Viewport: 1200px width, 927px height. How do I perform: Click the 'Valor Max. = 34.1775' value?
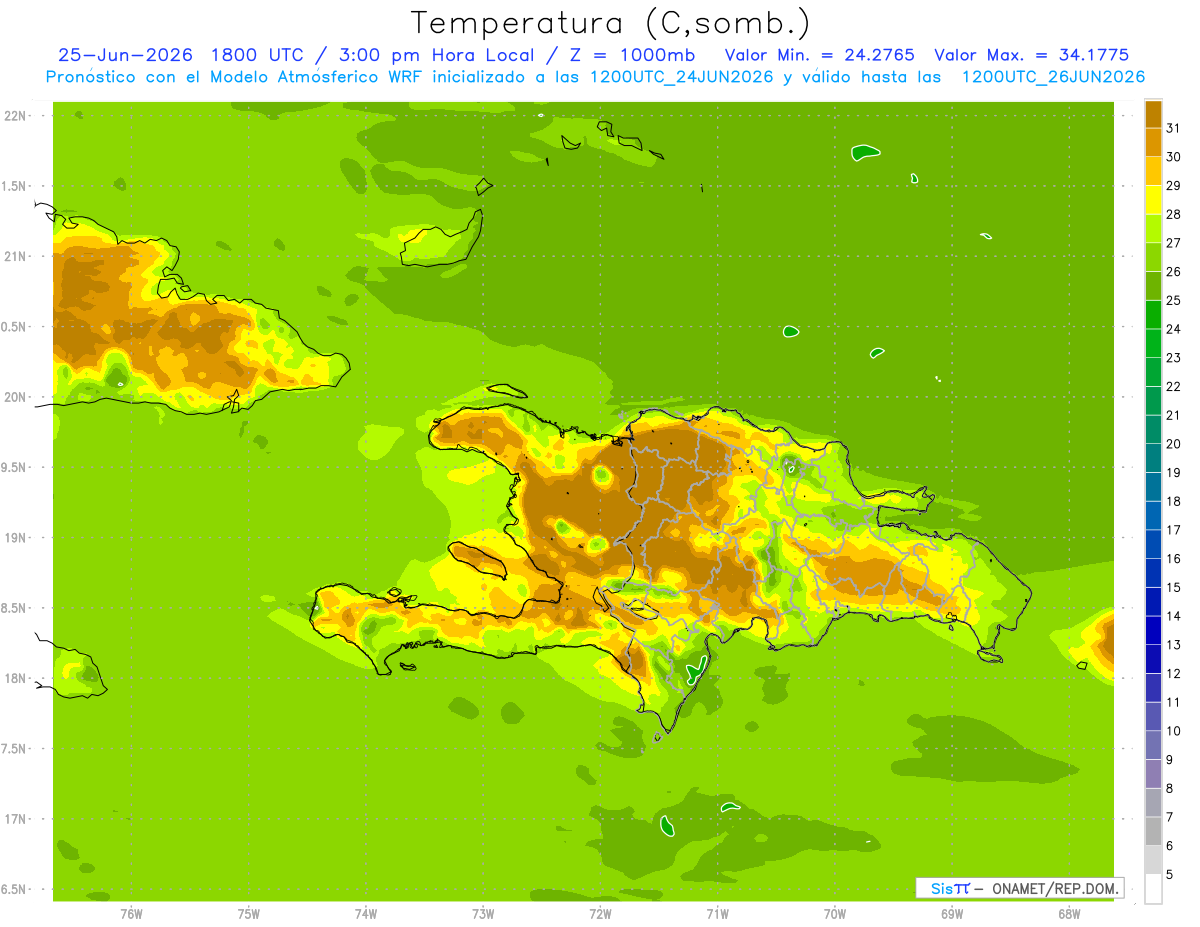tap(1031, 55)
